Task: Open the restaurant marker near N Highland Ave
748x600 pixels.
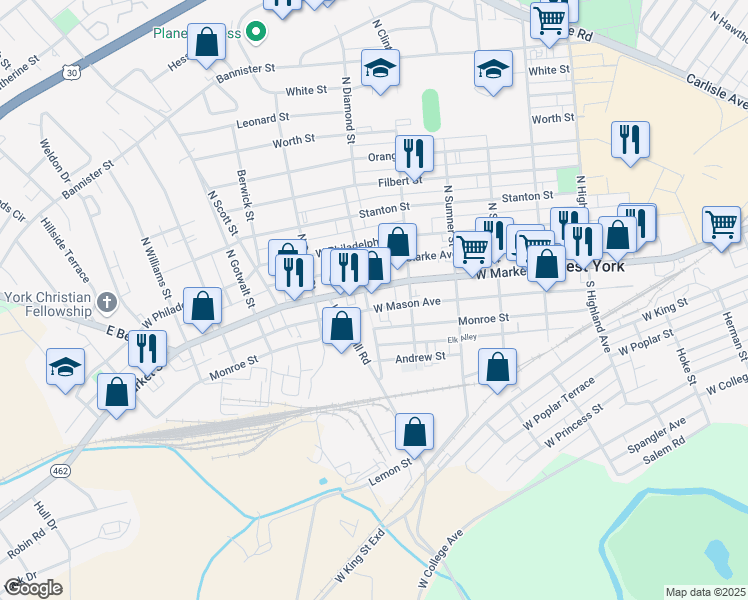Action: tap(583, 243)
